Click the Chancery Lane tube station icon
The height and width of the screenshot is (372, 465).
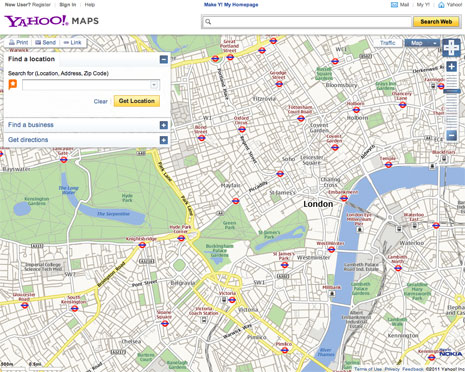403,105
